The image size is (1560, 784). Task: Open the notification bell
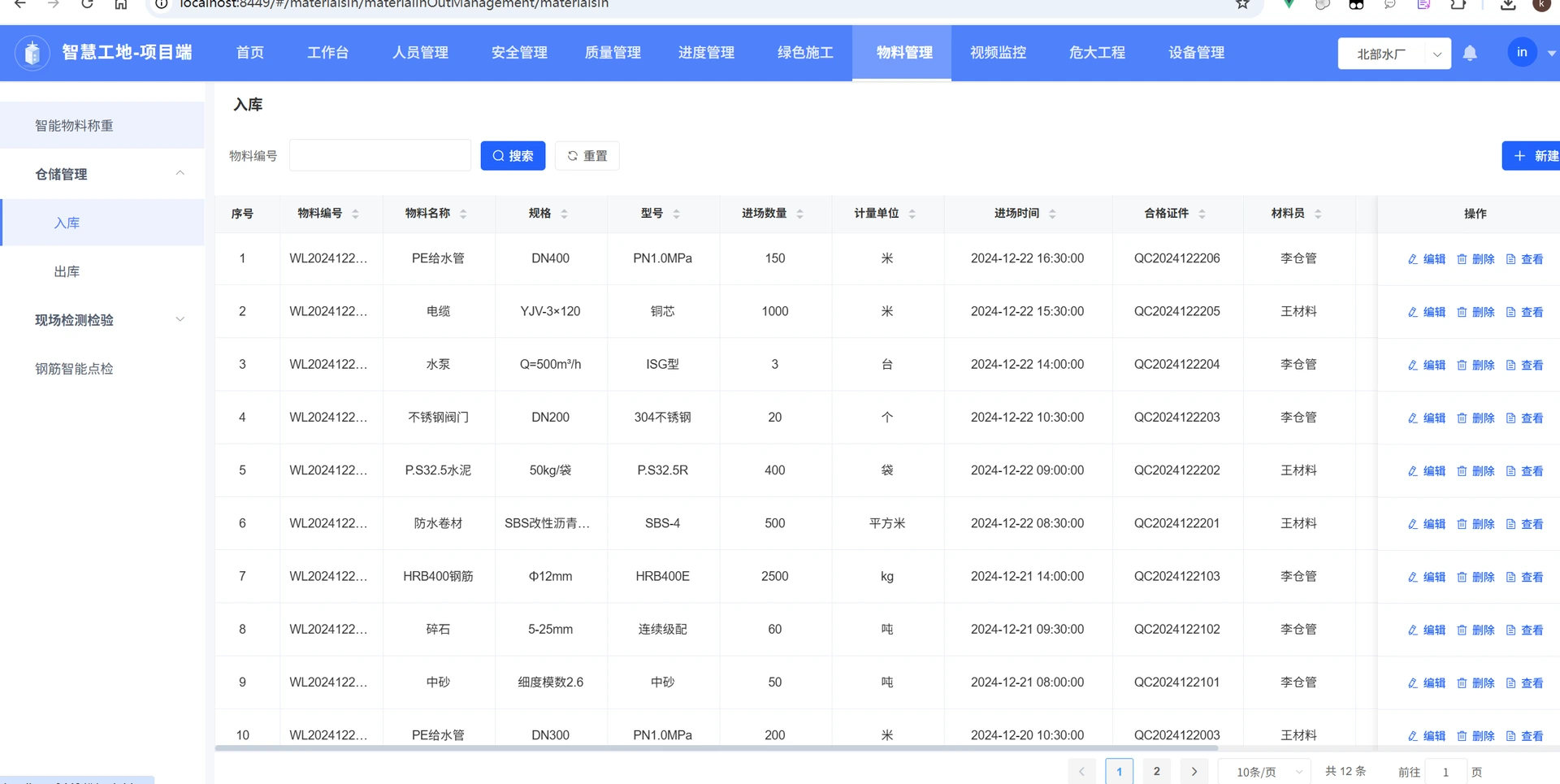pyautogui.click(x=1470, y=53)
